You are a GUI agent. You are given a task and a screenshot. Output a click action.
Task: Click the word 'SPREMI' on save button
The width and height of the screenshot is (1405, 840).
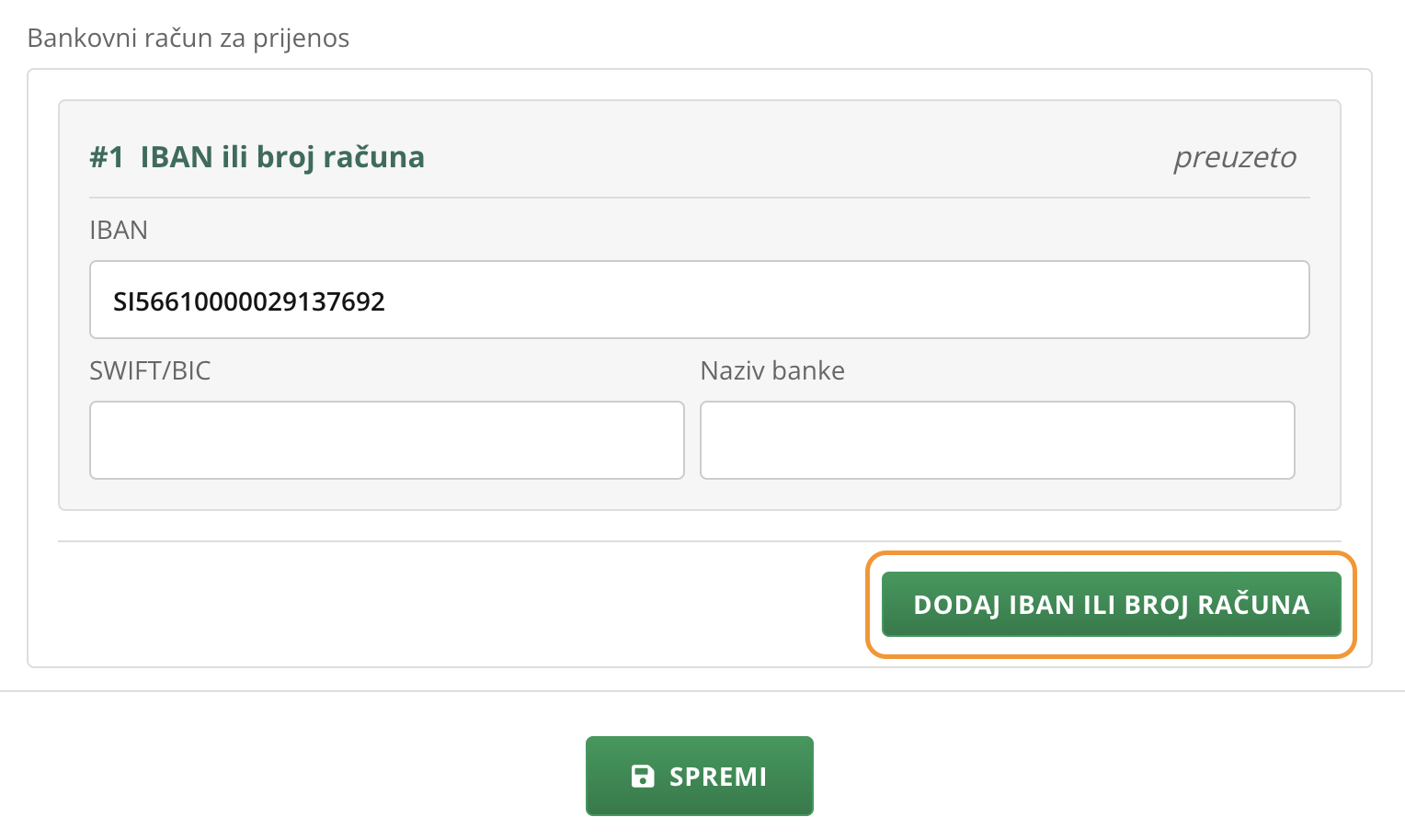[x=718, y=777]
